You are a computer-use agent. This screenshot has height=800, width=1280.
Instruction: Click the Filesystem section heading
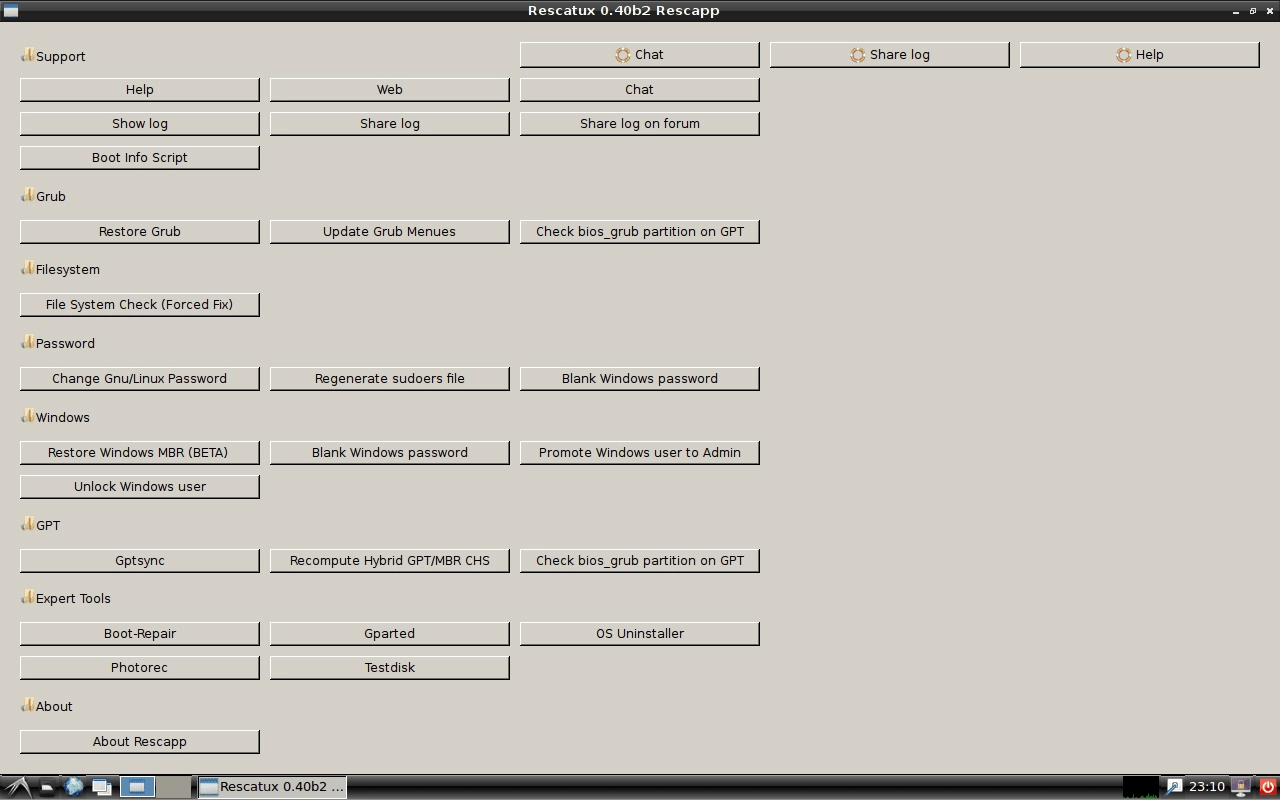(x=60, y=269)
